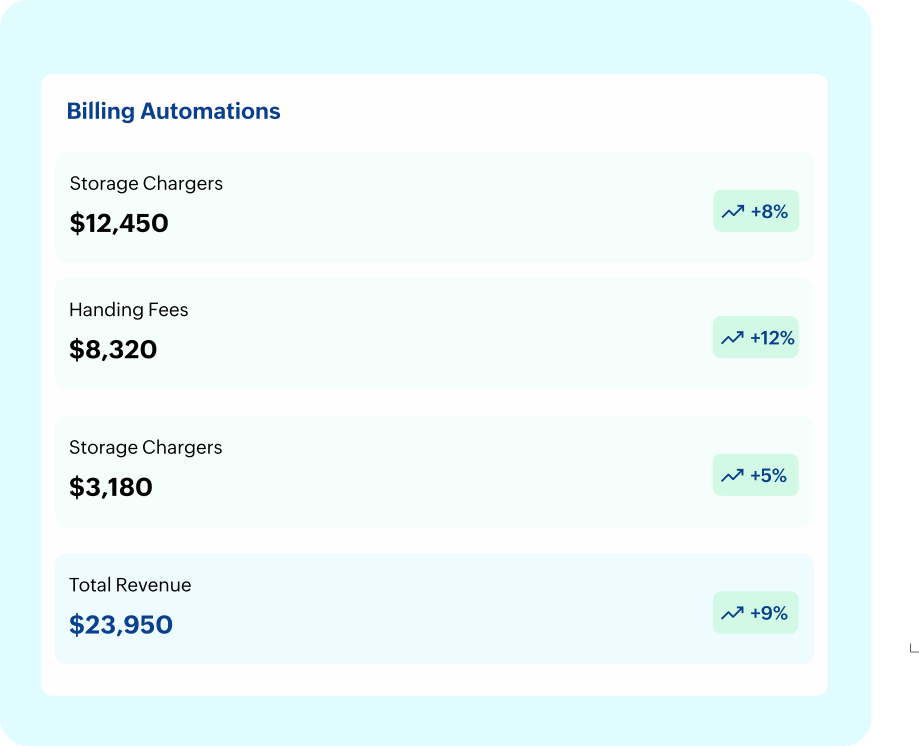The width and height of the screenshot is (919, 746).
Task: Click Storage Chargers label above $12,450
Action: 146,184
